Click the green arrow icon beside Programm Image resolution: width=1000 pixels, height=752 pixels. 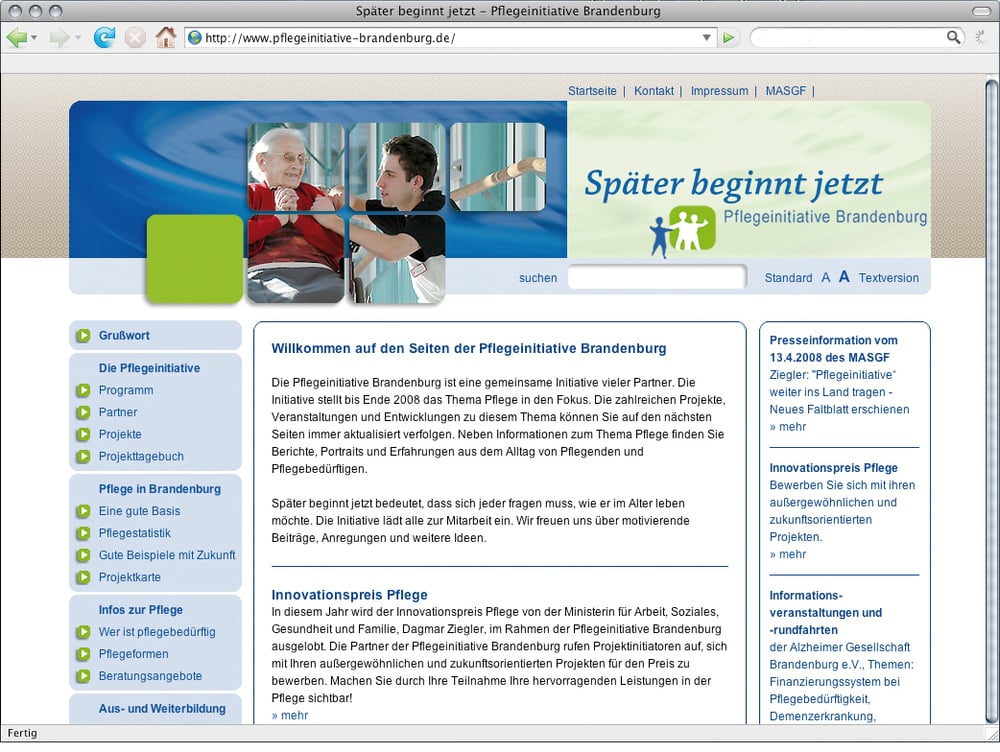83,390
